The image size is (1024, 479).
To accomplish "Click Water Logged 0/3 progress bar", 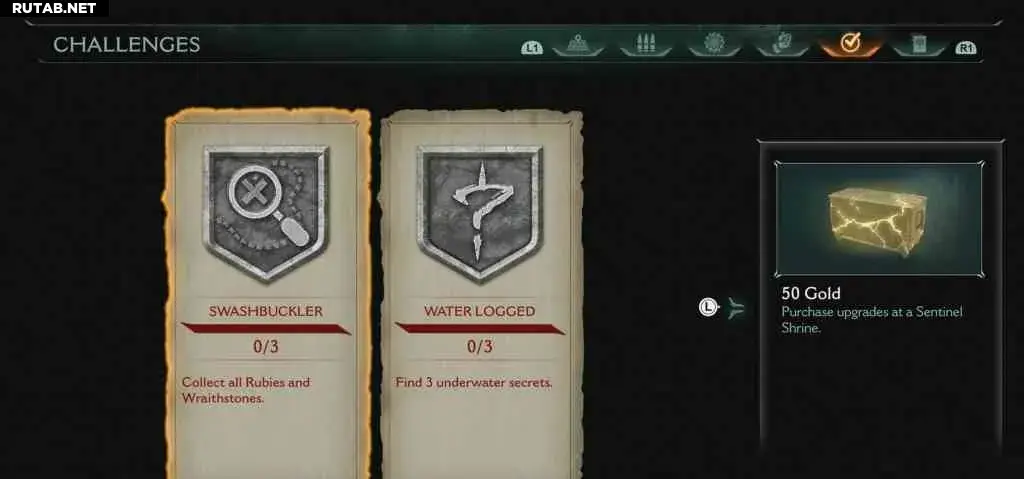I will (480, 328).
